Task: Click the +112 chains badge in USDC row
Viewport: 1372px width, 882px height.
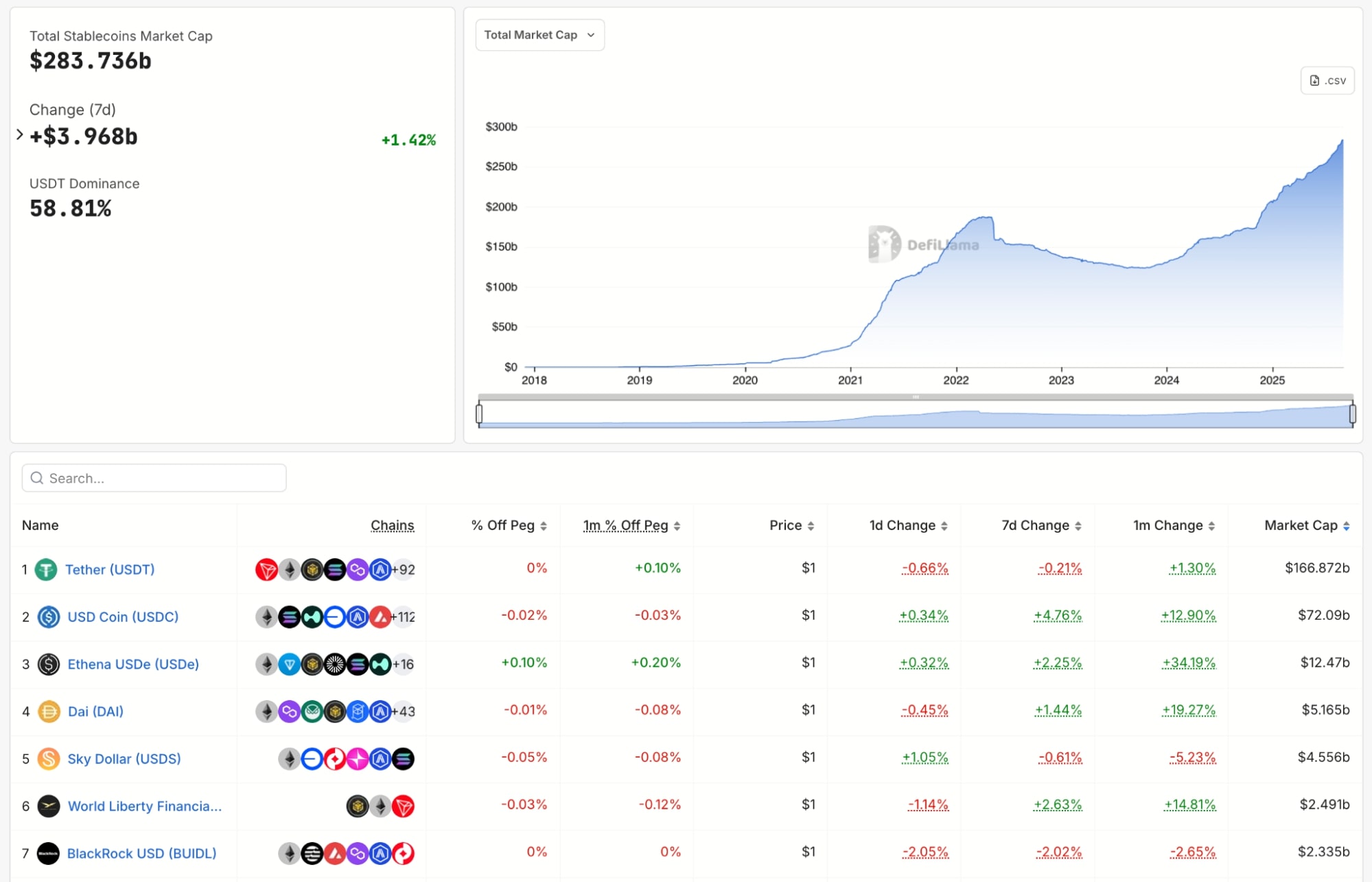Action: pyautogui.click(x=404, y=617)
